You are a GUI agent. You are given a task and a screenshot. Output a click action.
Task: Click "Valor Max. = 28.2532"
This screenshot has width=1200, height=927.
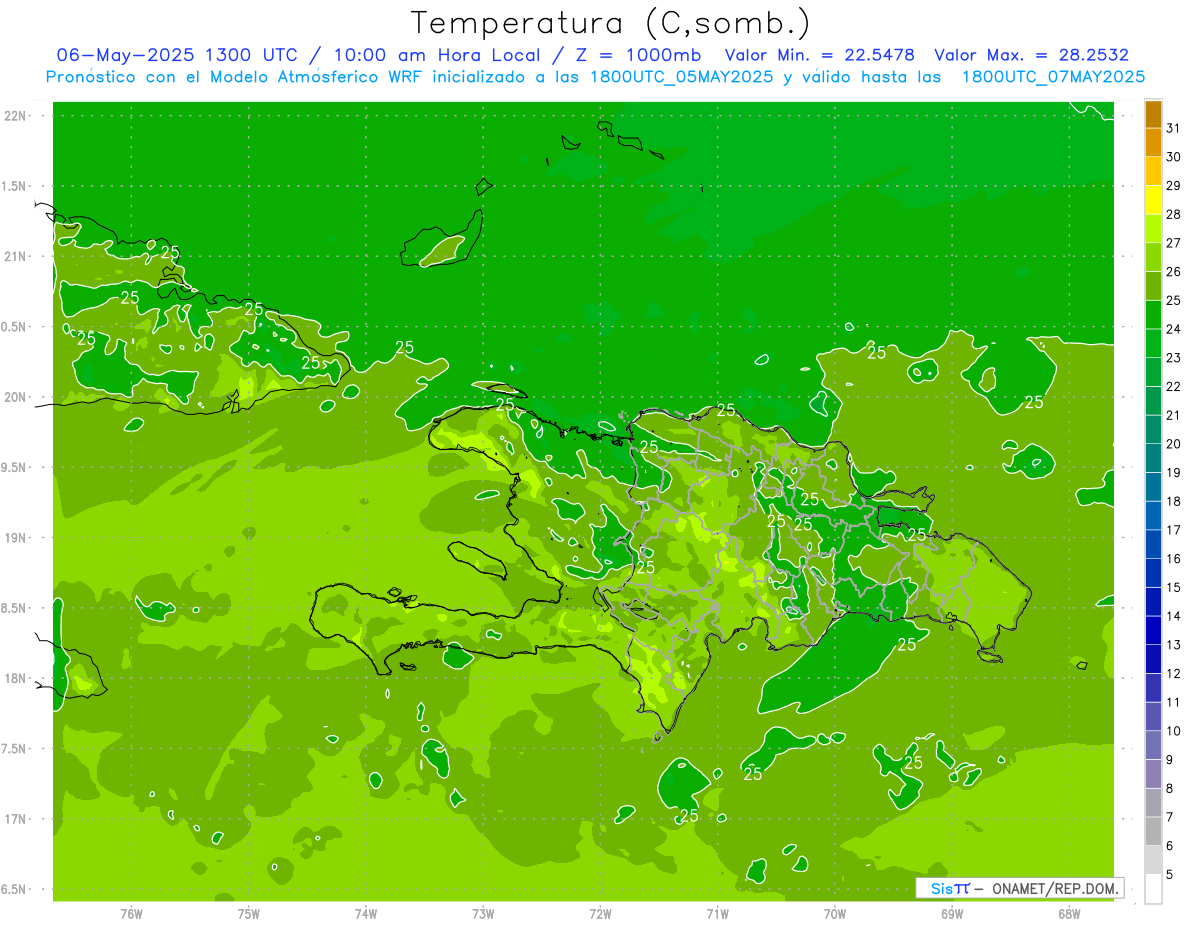1031,55
